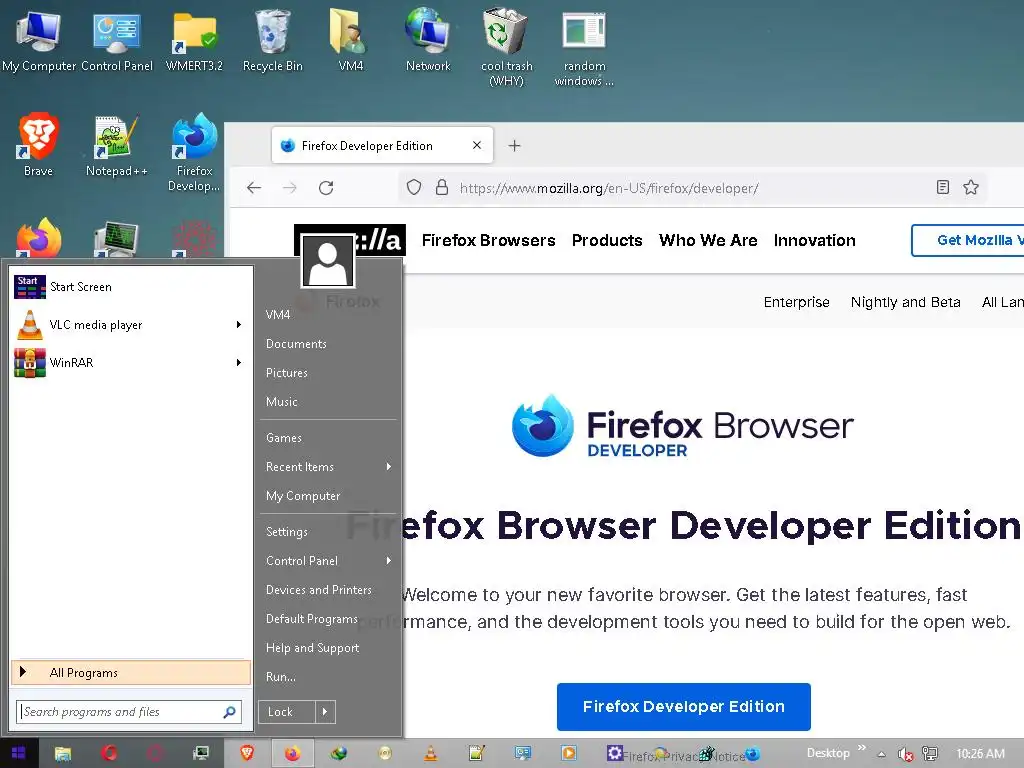The image size is (1024, 768).
Task: Select the Recycle Bin desktop icon
Action: pos(272,40)
